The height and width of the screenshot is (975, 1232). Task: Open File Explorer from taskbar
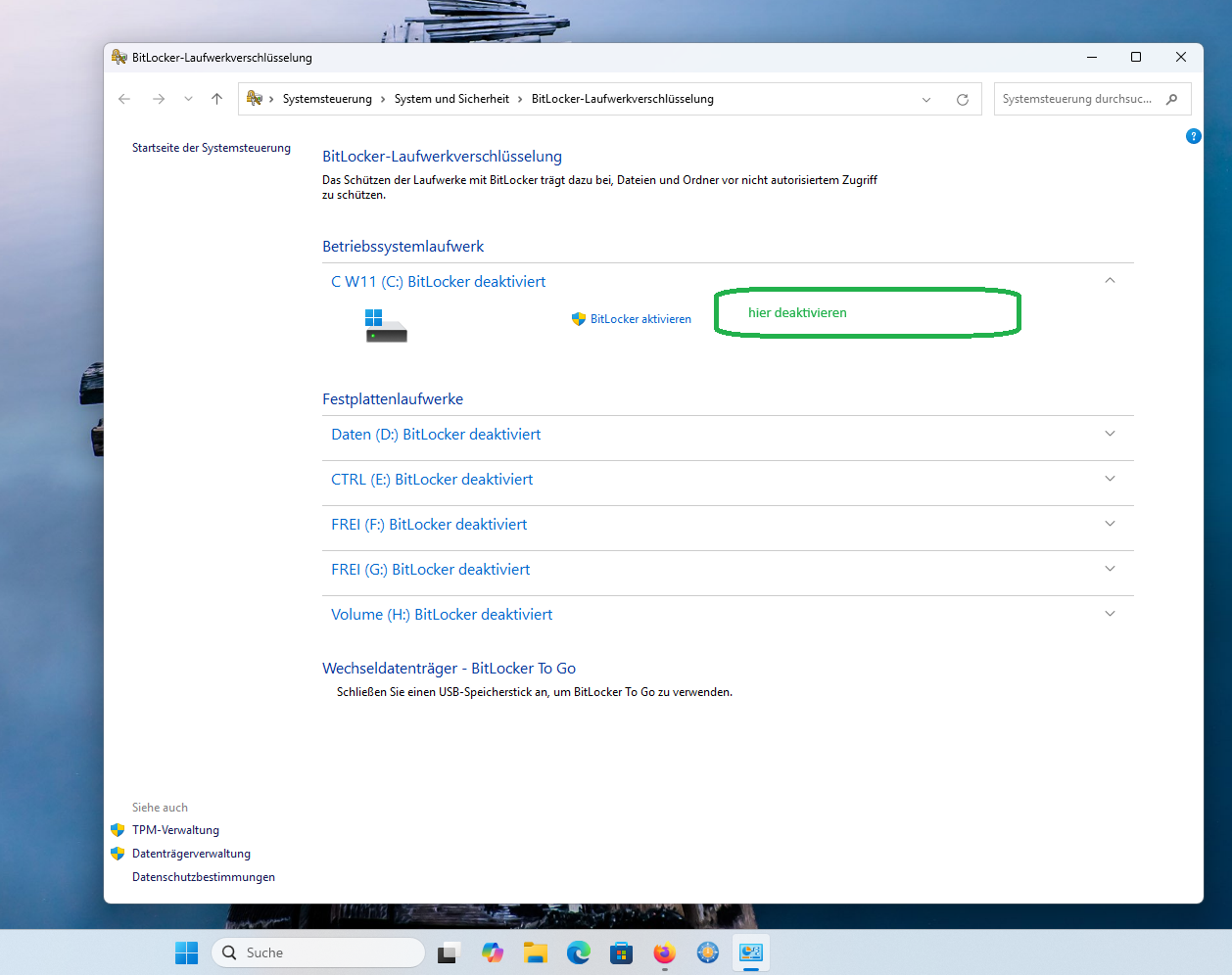pos(536,952)
